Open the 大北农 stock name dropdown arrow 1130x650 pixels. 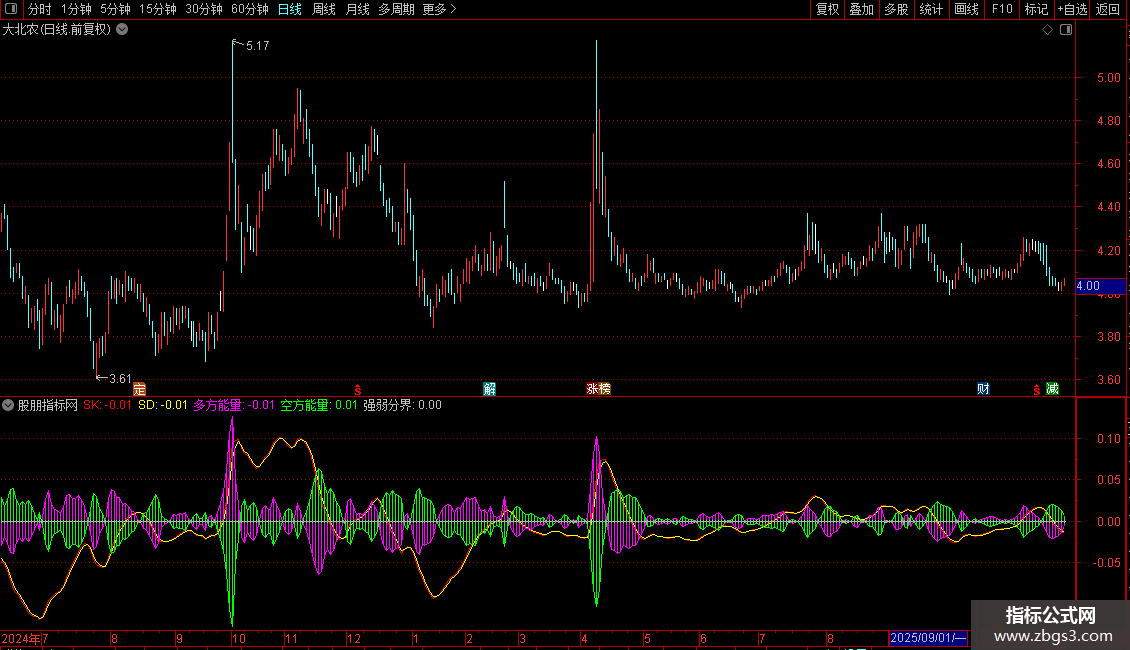122,29
